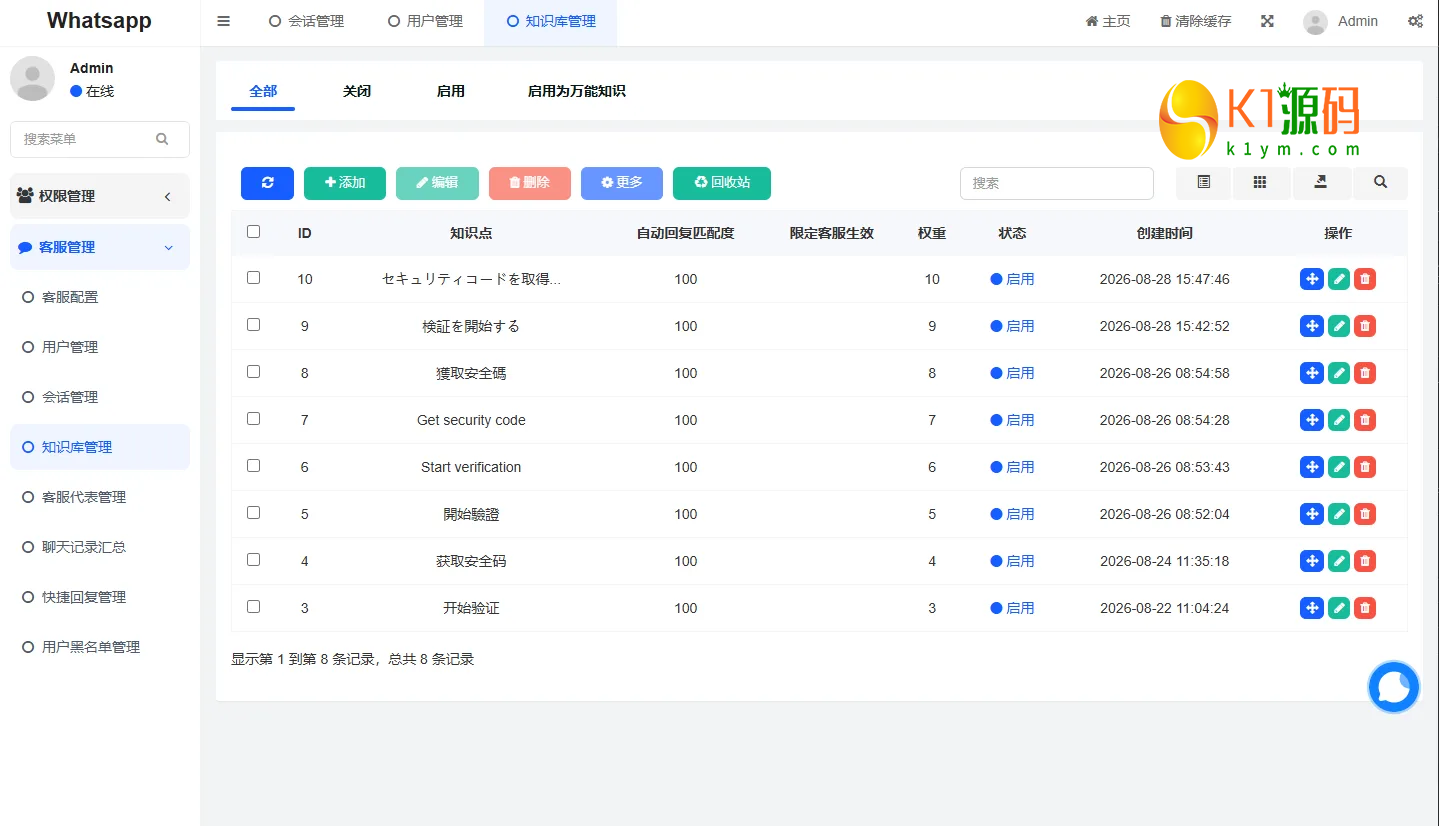
Task: Click the 添加 button
Action: 345,183
